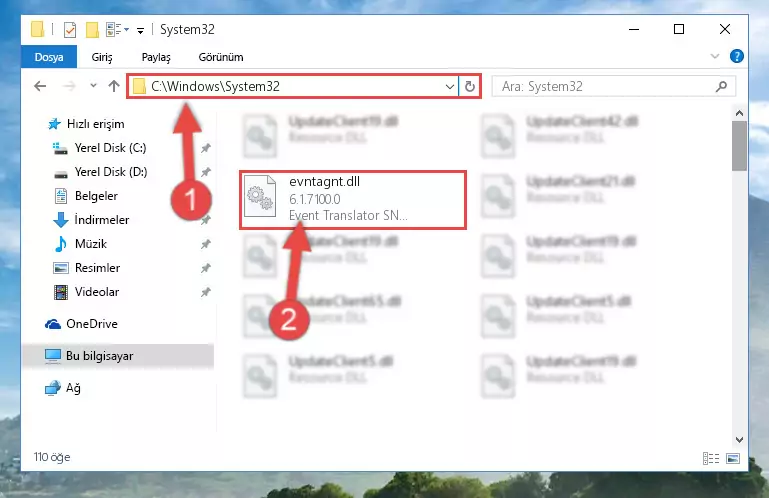Open the Belgeler folder
Viewport: 769px width, 498px height.
[96, 196]
